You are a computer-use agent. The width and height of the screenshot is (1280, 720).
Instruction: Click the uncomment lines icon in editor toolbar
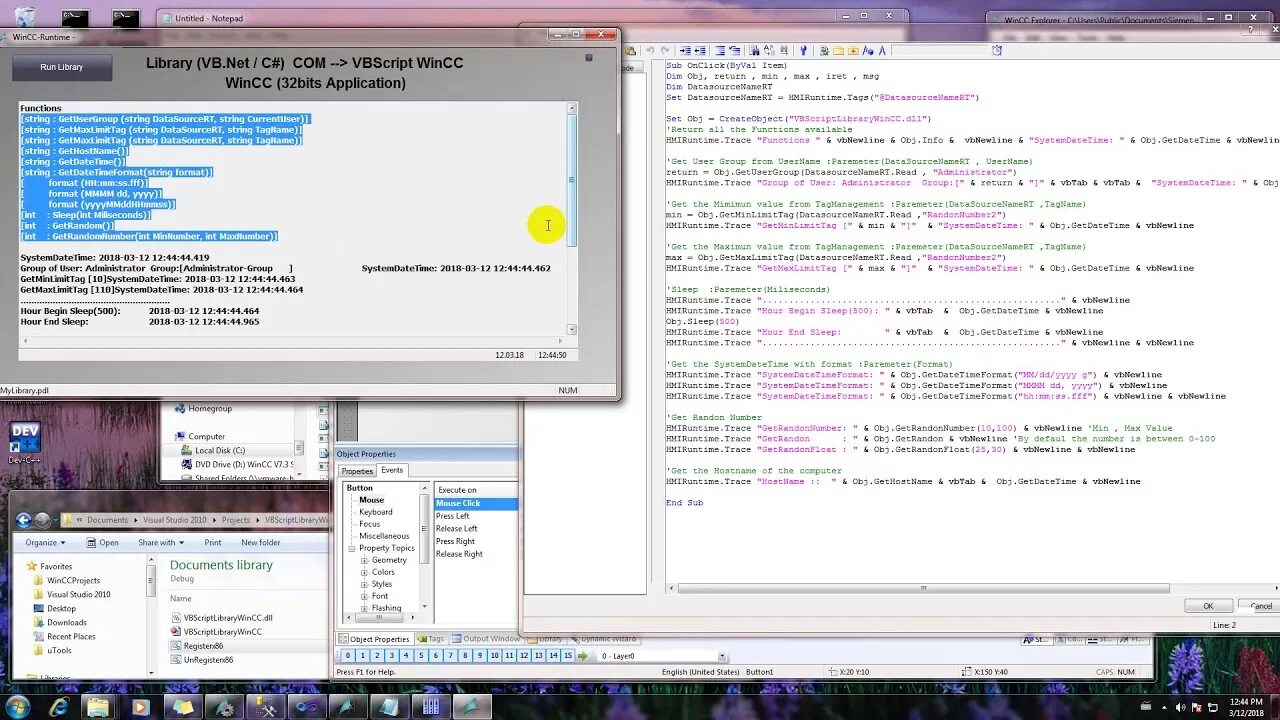735,50
